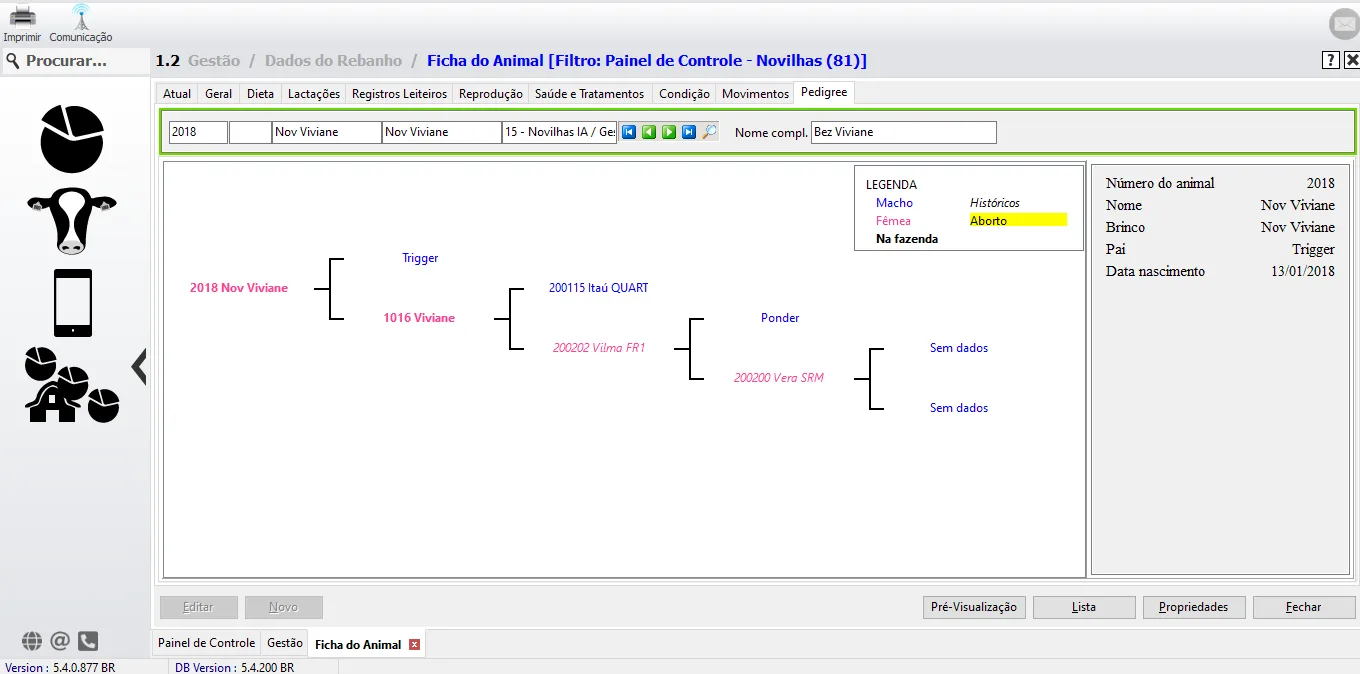Open the Comunicação antenna icon
Screen dimensions: 1360x674
[81, 17]
